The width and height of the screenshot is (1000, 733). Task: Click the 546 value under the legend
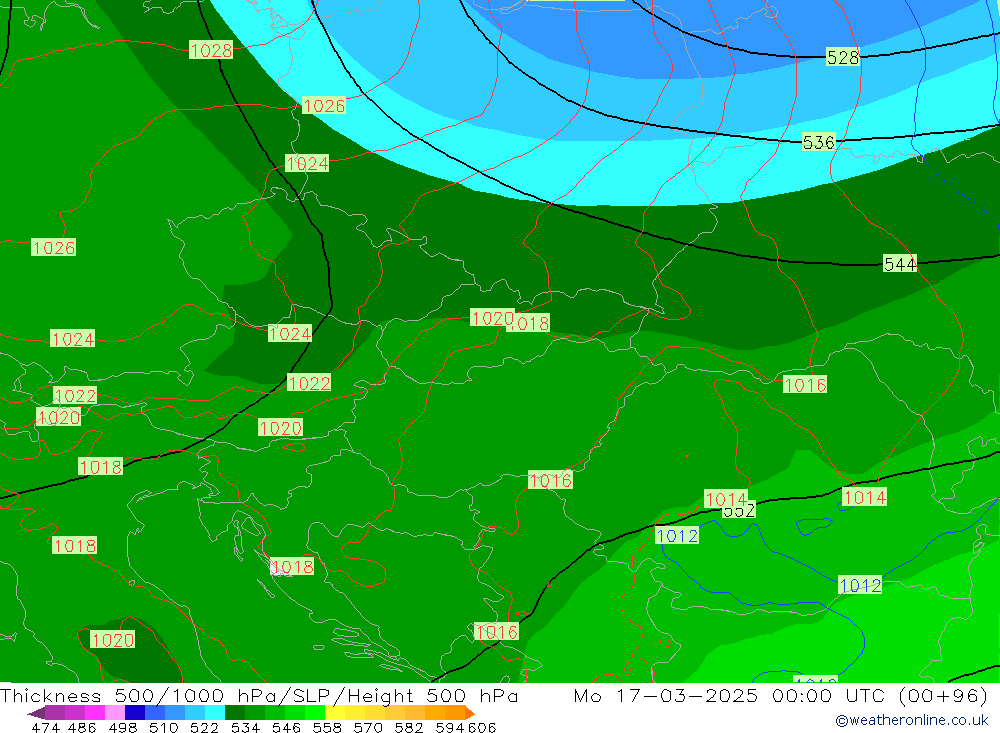286,727
